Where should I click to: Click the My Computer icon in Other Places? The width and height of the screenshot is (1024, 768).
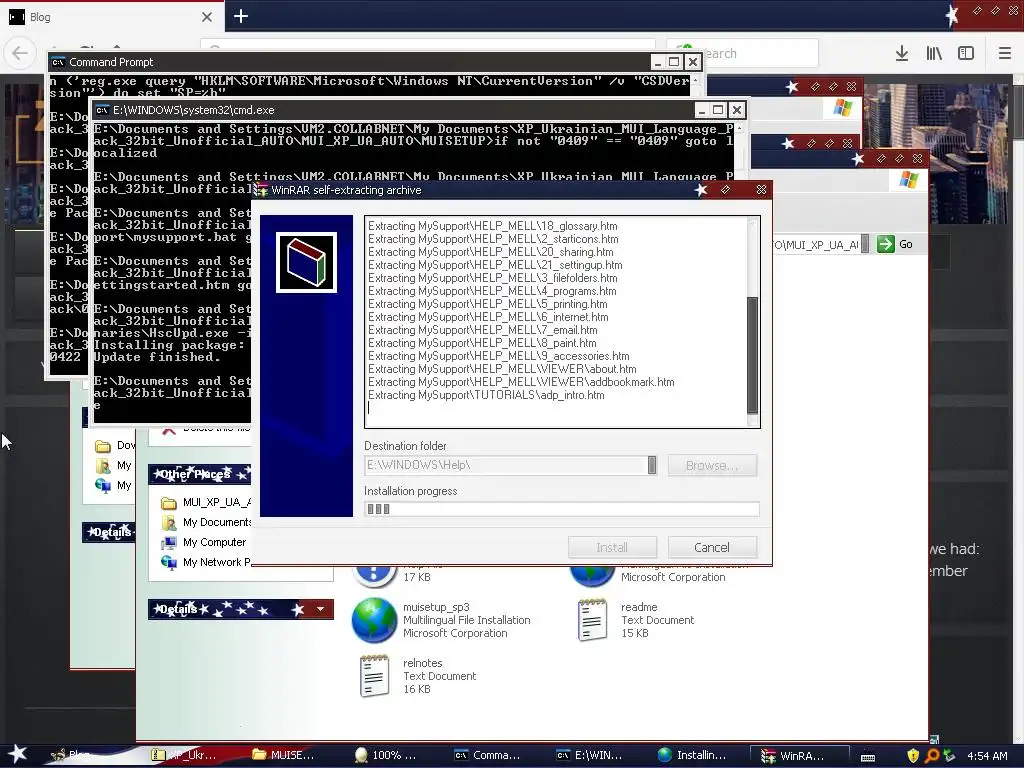point(168,542)
